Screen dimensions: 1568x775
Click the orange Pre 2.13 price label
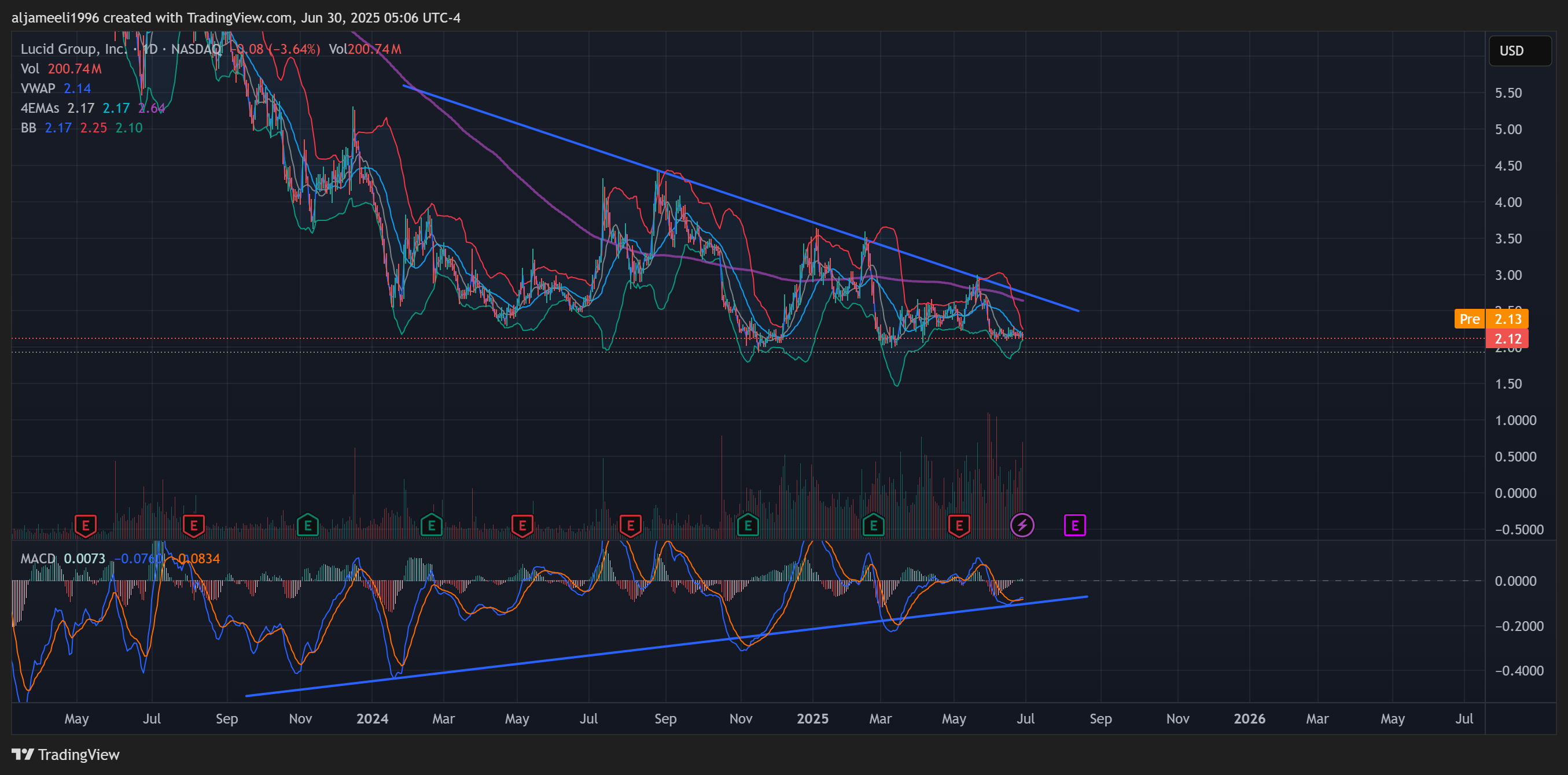[x=1491, y=319]
